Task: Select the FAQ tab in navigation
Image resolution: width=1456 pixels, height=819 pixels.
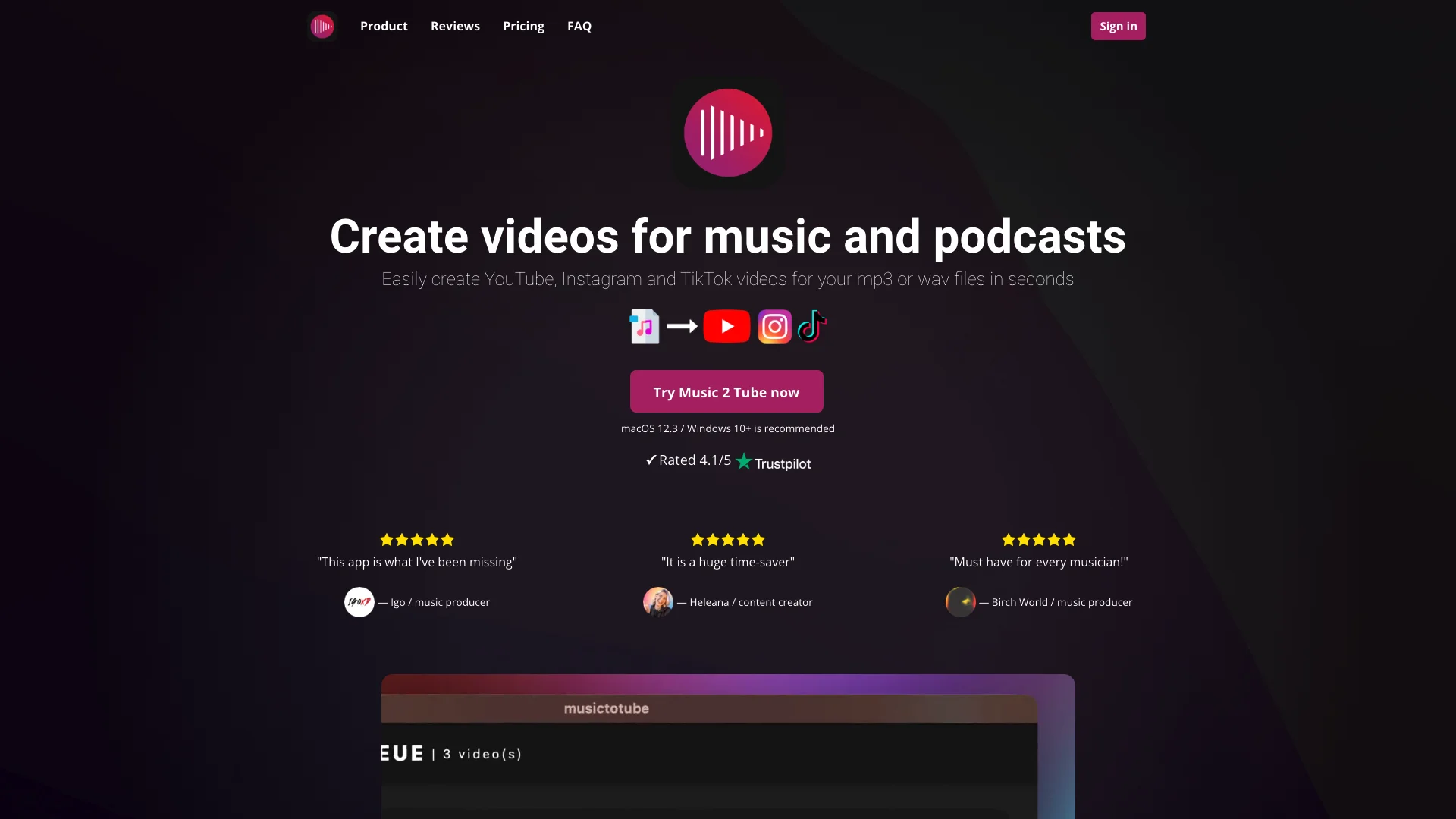Action: point(578,26)
